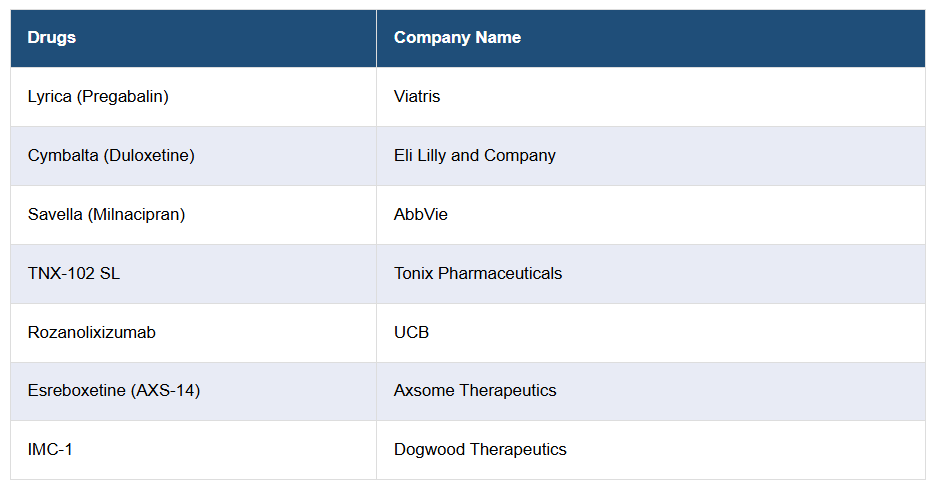Click the Axsome Therapeutics cell
Screen dimensions: 935x490
click(x=475, y=391)
